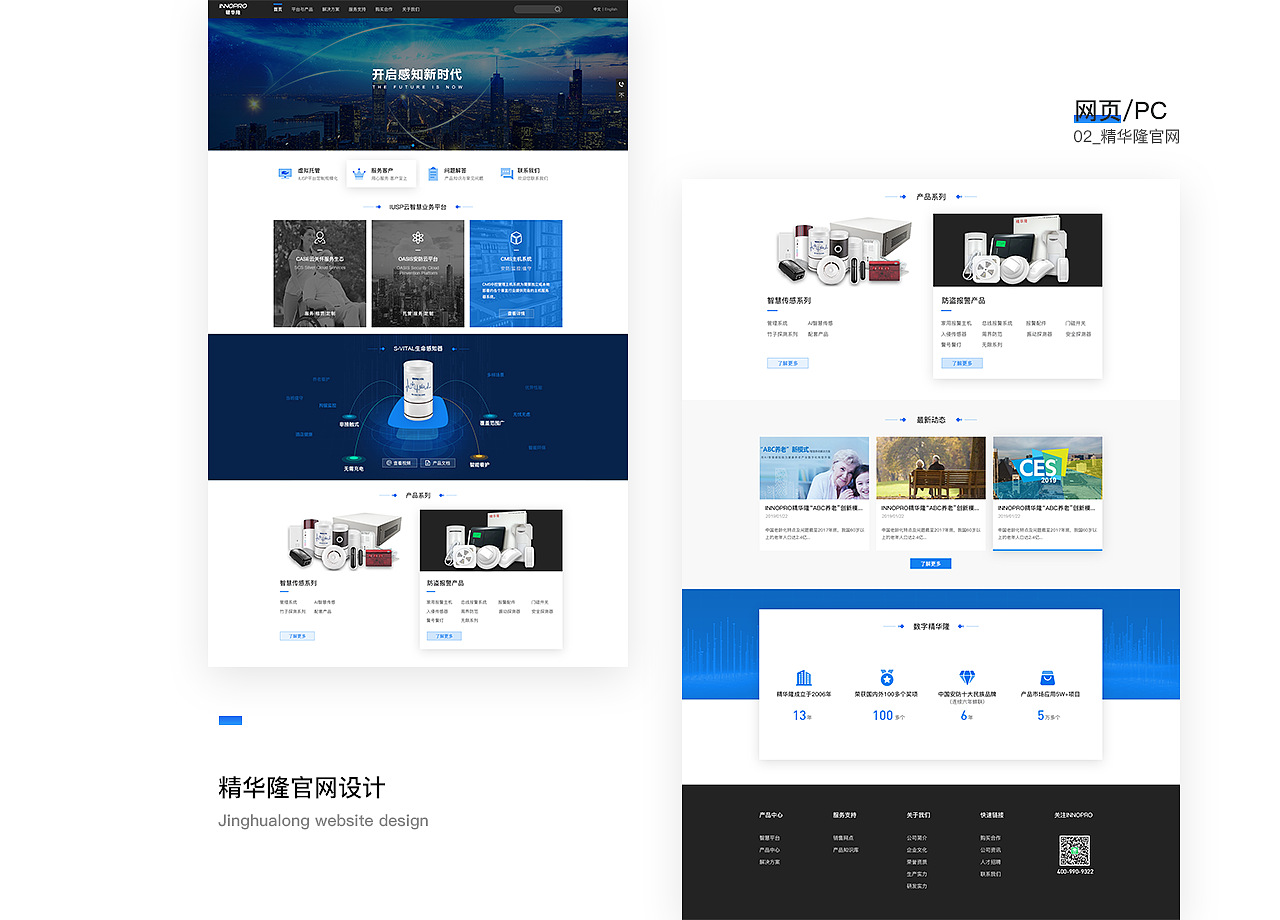Select the magnifier search icon in navbar
This screenshot has width=1280, height=920.
pos(558,8)
